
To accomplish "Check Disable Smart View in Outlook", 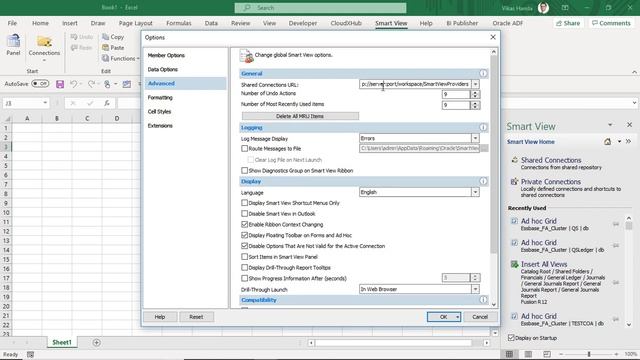I will [x=244, y=213].
